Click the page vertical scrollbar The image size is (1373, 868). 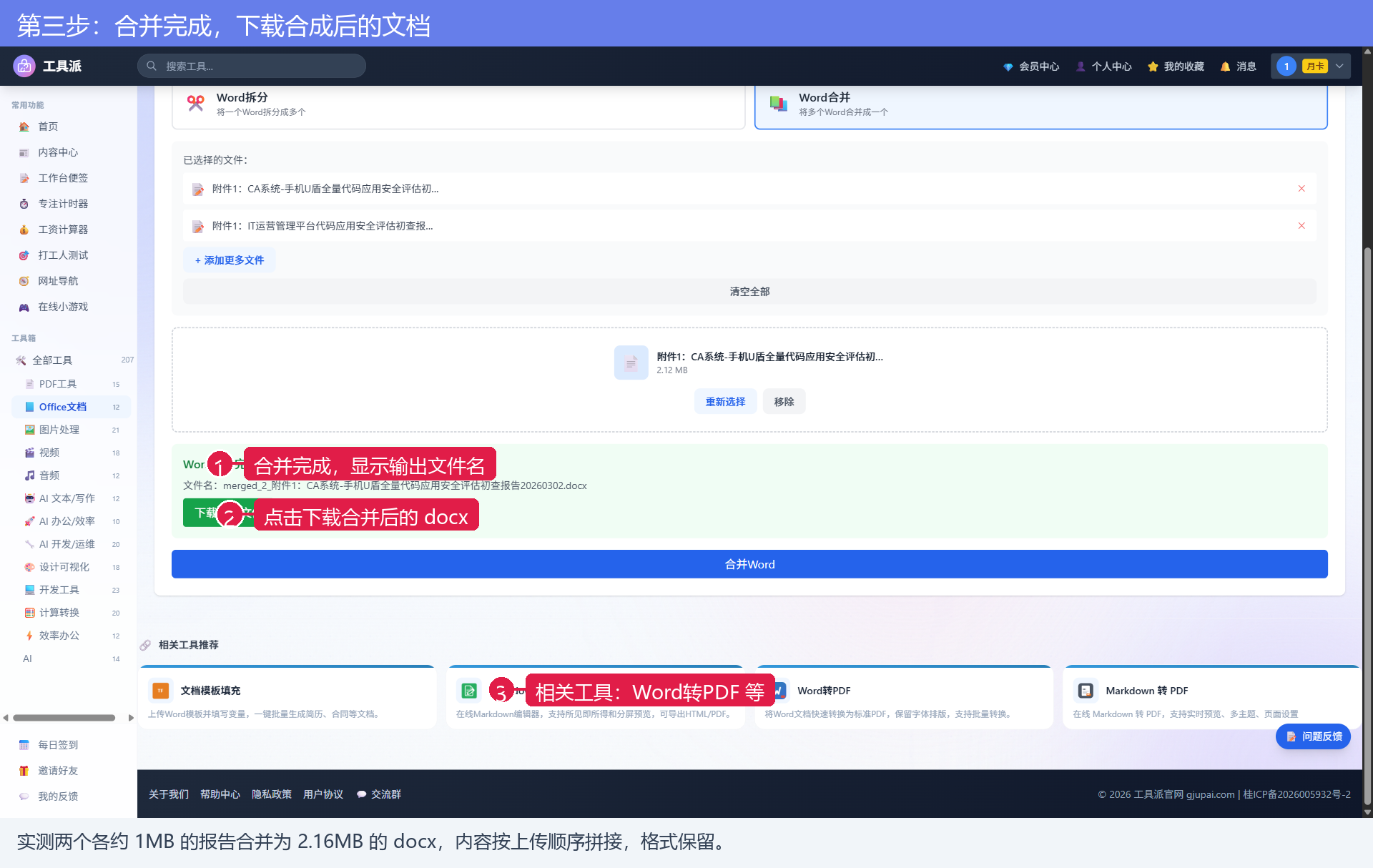(x=1367, y=526)
